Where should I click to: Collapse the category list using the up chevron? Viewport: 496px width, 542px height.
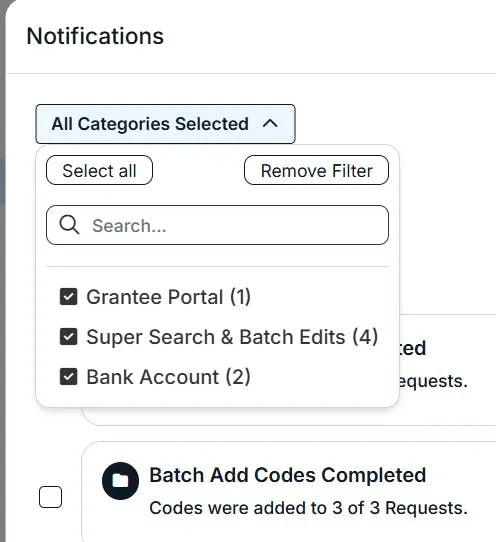[x=270, y=123]
